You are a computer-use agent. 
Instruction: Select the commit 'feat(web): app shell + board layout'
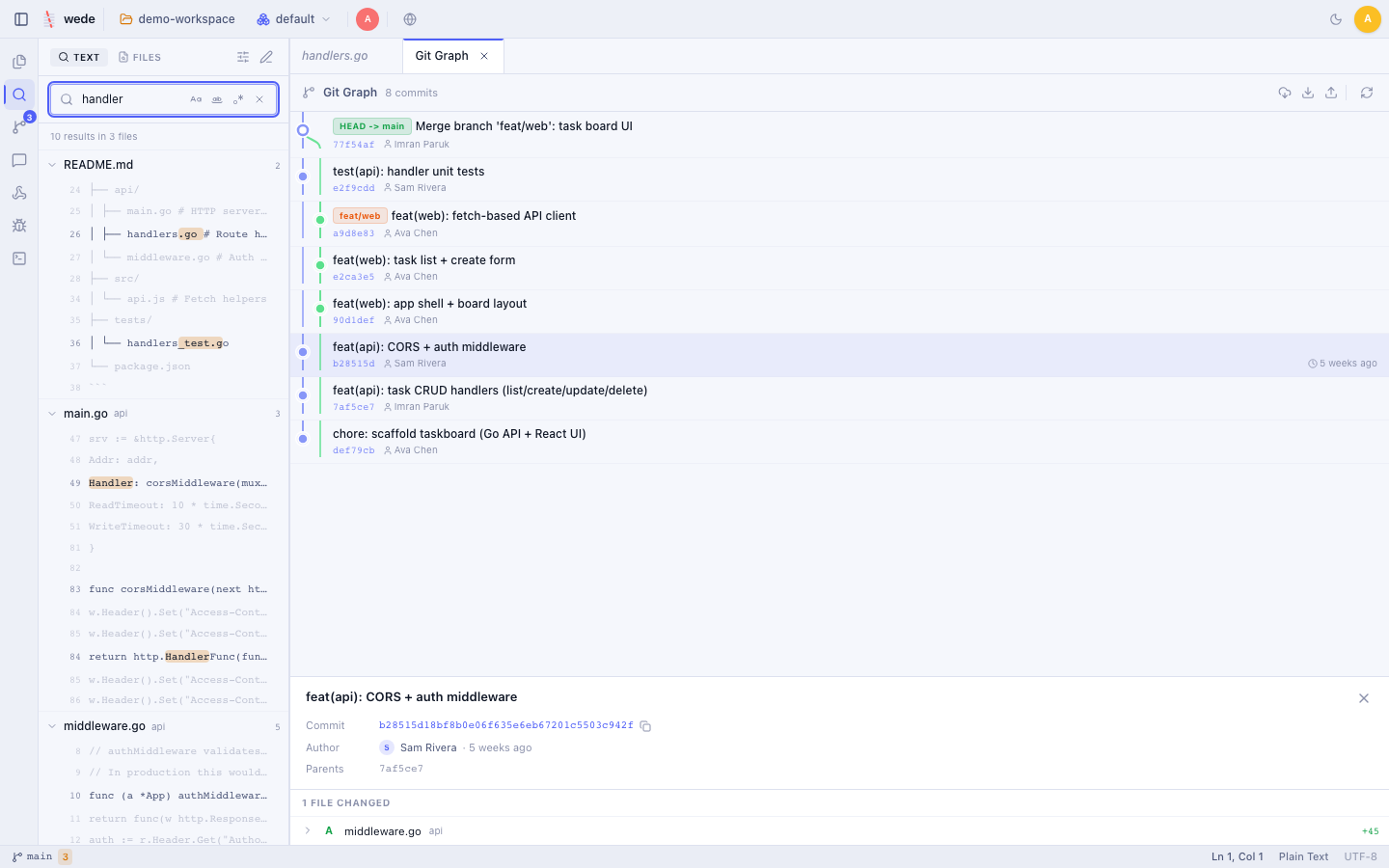pos(839,312)
